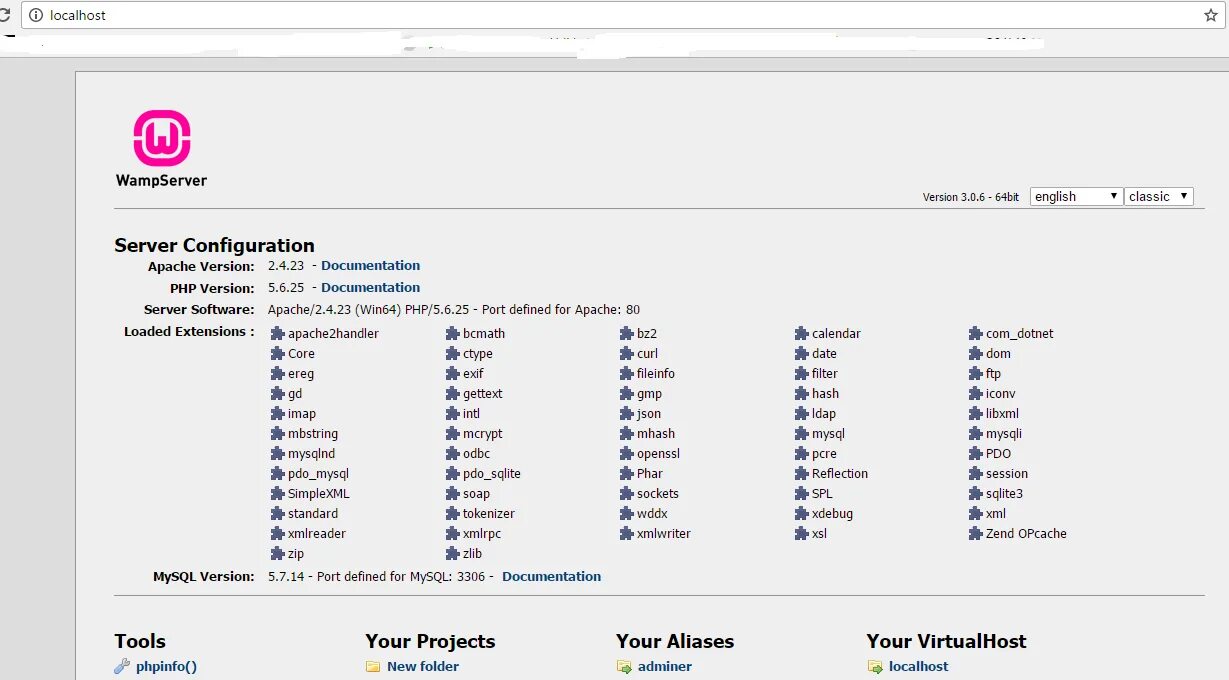Click the alias icon next to adminer
Screen dimensions: 1229x680
coord(624,666)
